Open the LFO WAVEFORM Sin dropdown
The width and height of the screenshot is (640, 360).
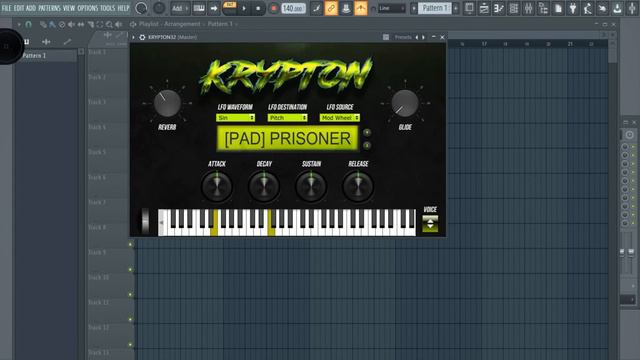(235, 118)
